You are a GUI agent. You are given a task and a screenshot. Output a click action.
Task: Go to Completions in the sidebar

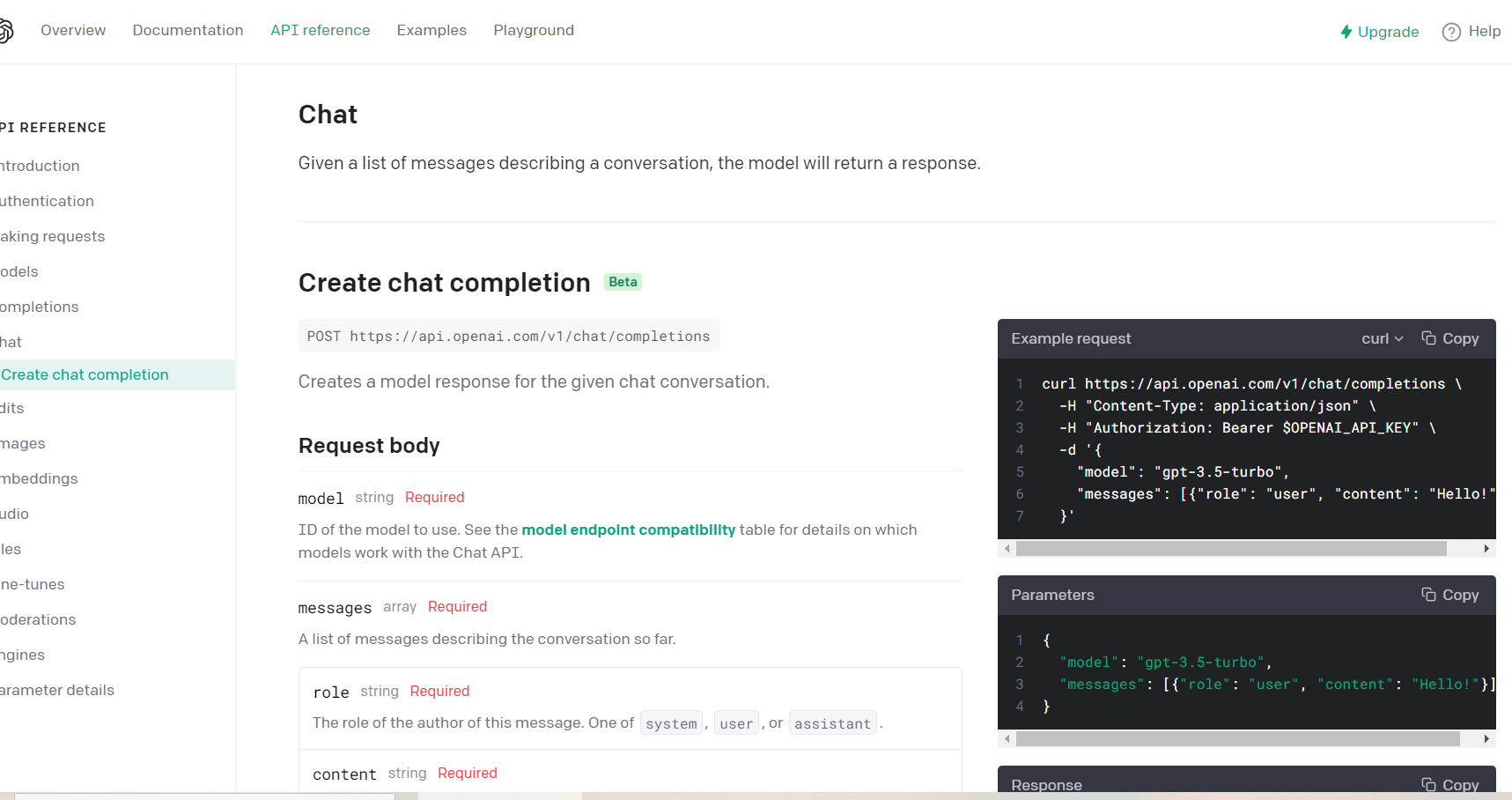coord(40,307)
